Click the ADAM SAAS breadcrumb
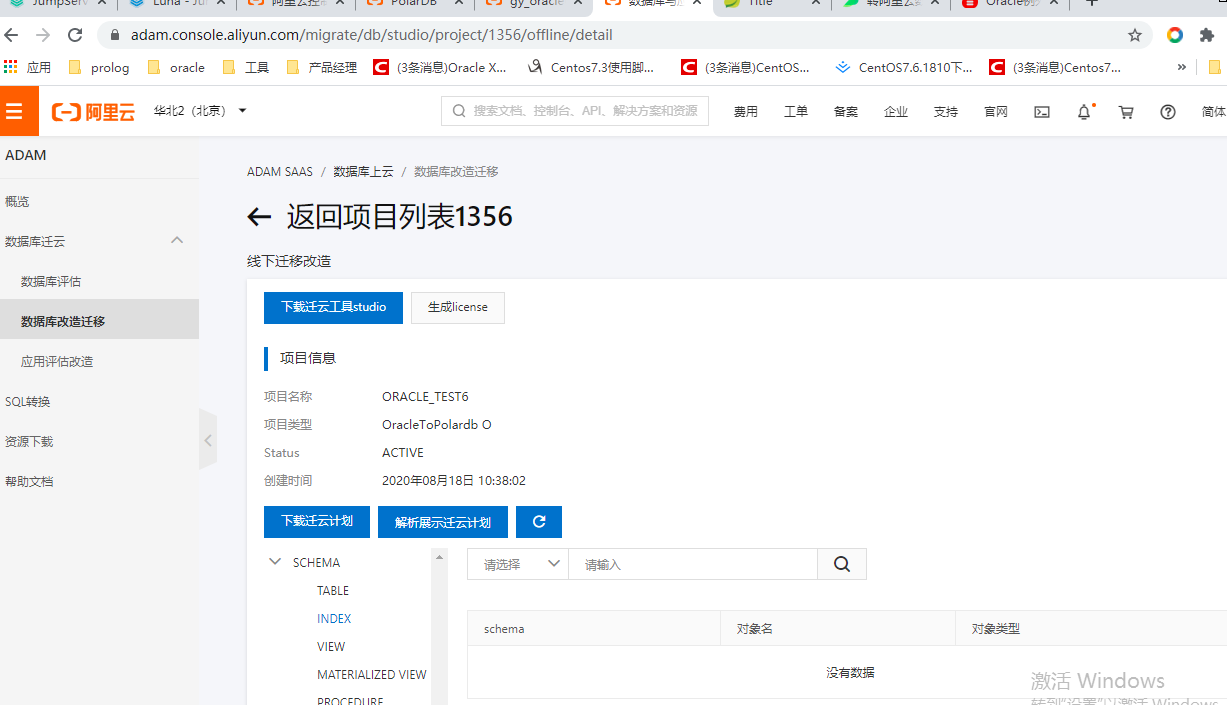 click(x=280, y=172)
